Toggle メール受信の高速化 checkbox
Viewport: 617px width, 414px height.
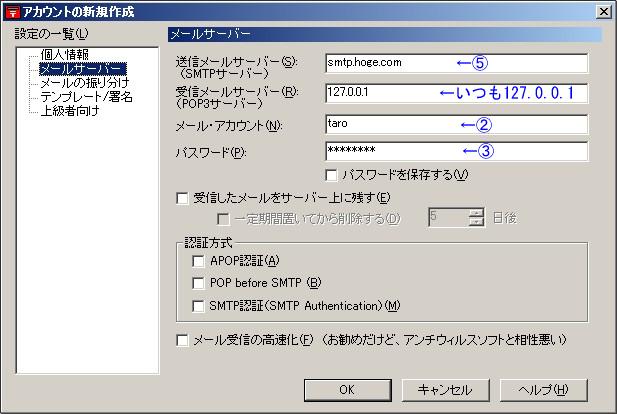[182, 340]
